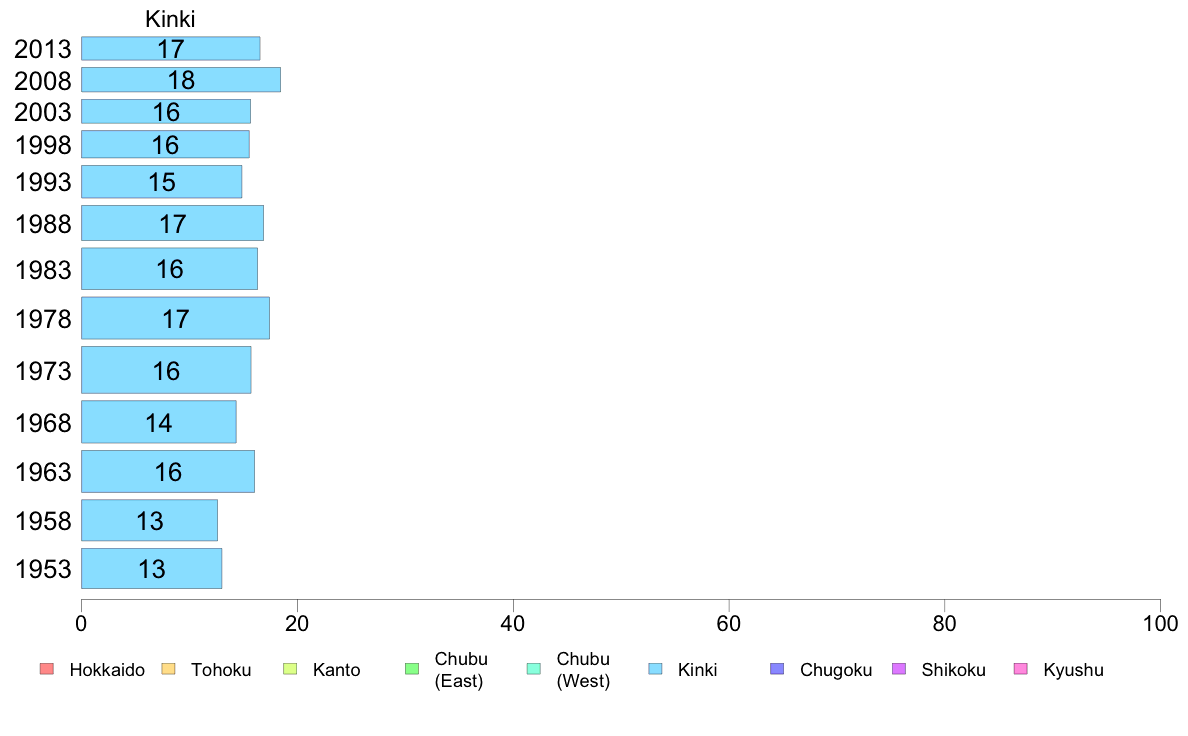Click the 100 tick on x-axis

(x=1160, y=624)
